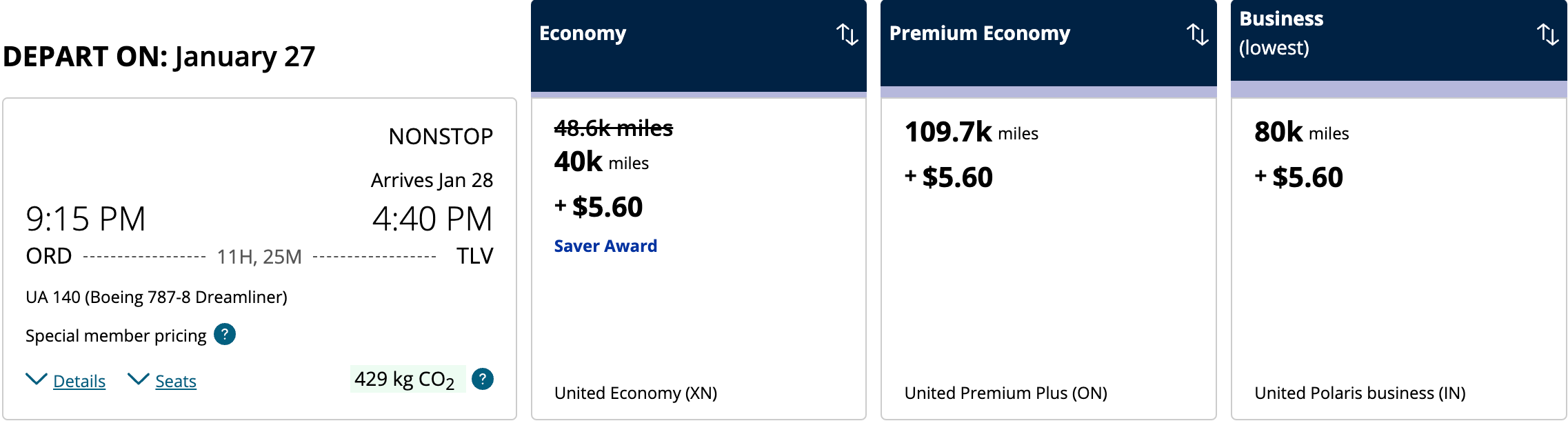Click the Special member pricing text
The height and width of the screenshot is (421, 1568).
point(116,335)
